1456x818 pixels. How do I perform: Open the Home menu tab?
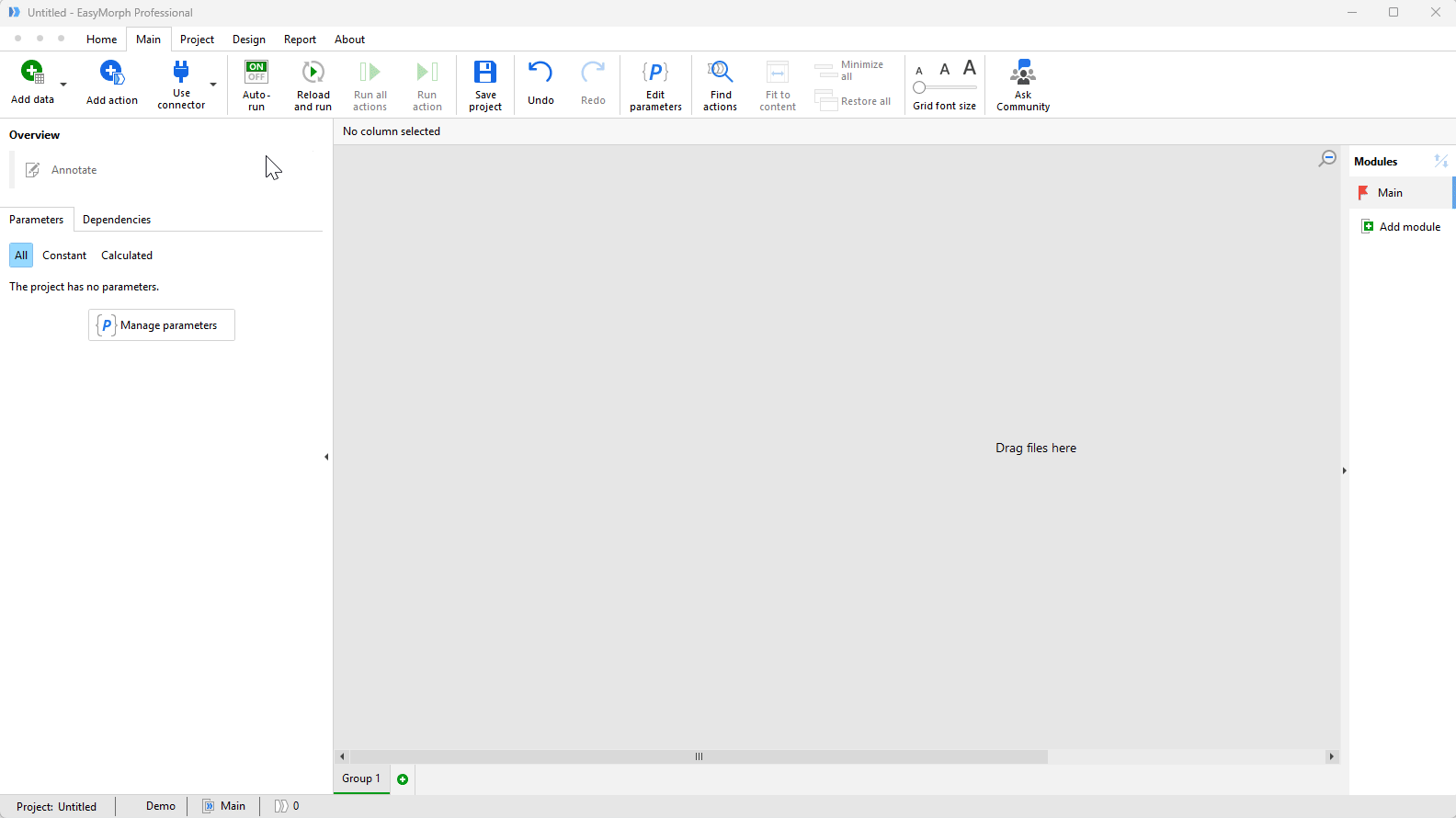click(101, 40)
